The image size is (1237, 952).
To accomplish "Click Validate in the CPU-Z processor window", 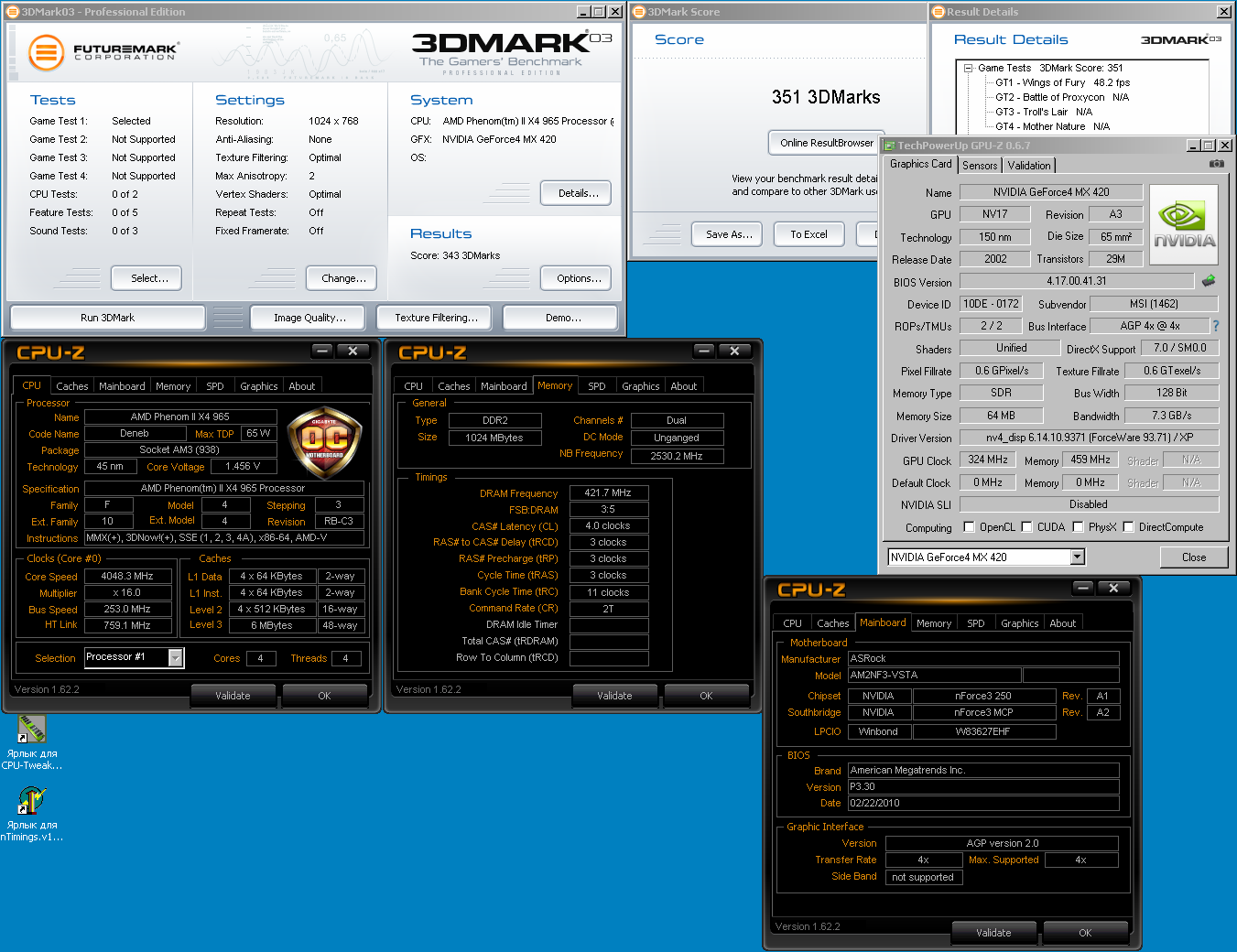I will coord(233,696).
